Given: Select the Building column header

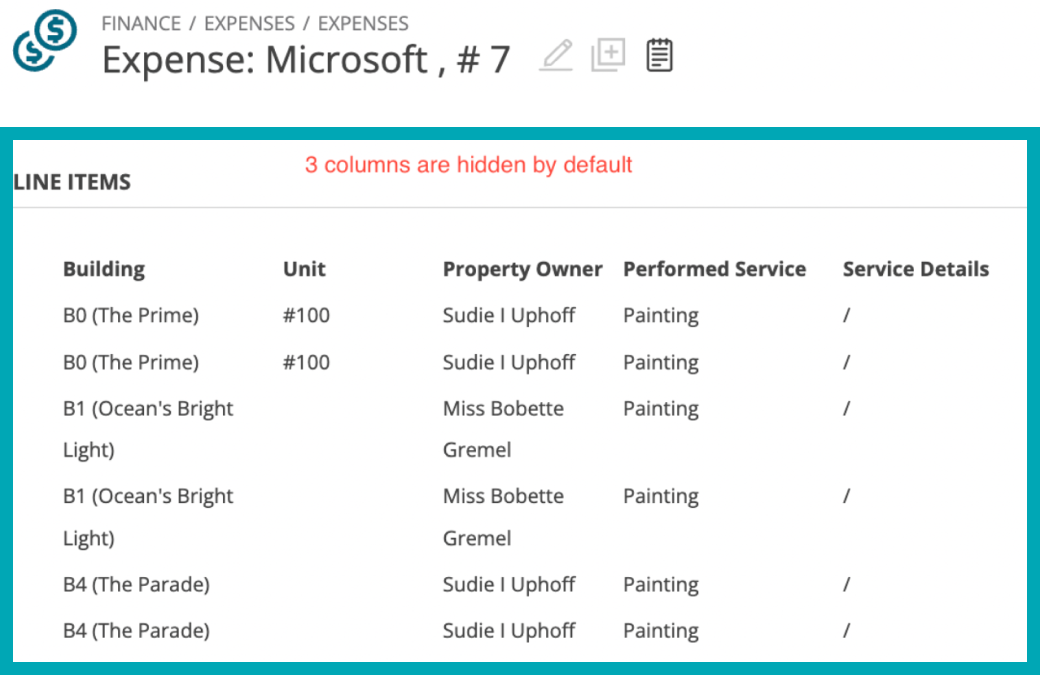Looking at the screenshot, I should click(x=104, y=269).
